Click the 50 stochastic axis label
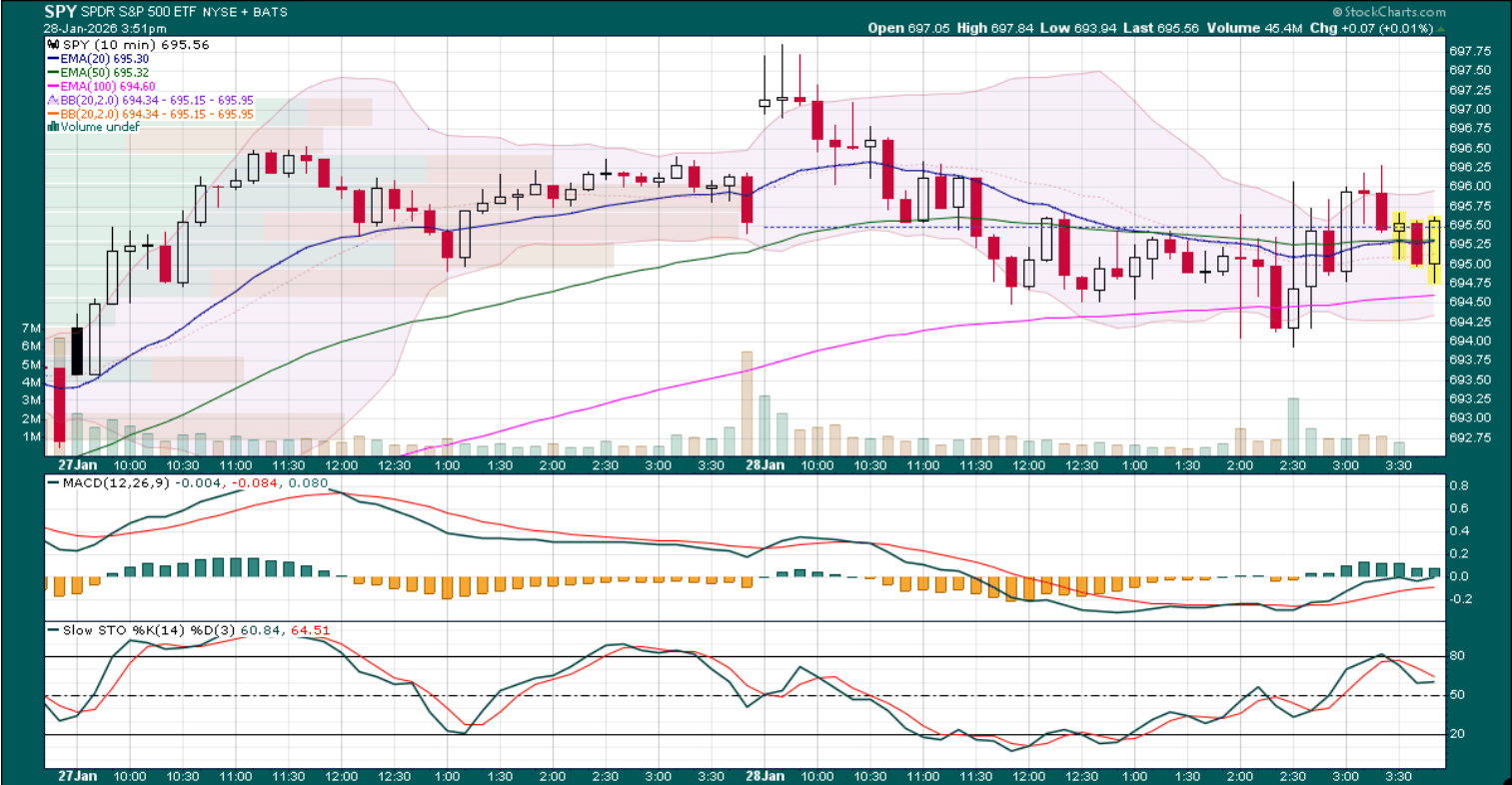The height and width of the screenshot is (785, 1512). (x=1458, y=695)
